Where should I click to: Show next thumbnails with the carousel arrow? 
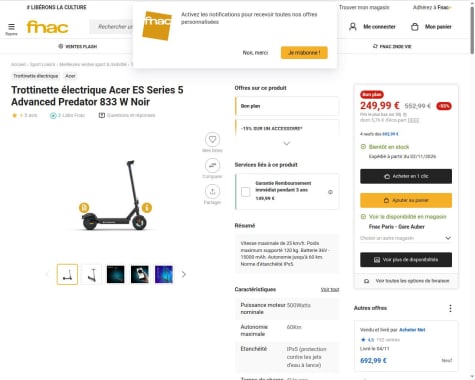pos(184,274)
